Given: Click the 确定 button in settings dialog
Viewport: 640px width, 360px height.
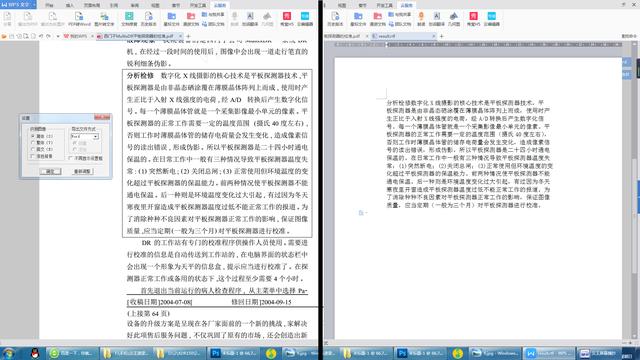Looking at the screenshot, I should click(x=50, y=171).
